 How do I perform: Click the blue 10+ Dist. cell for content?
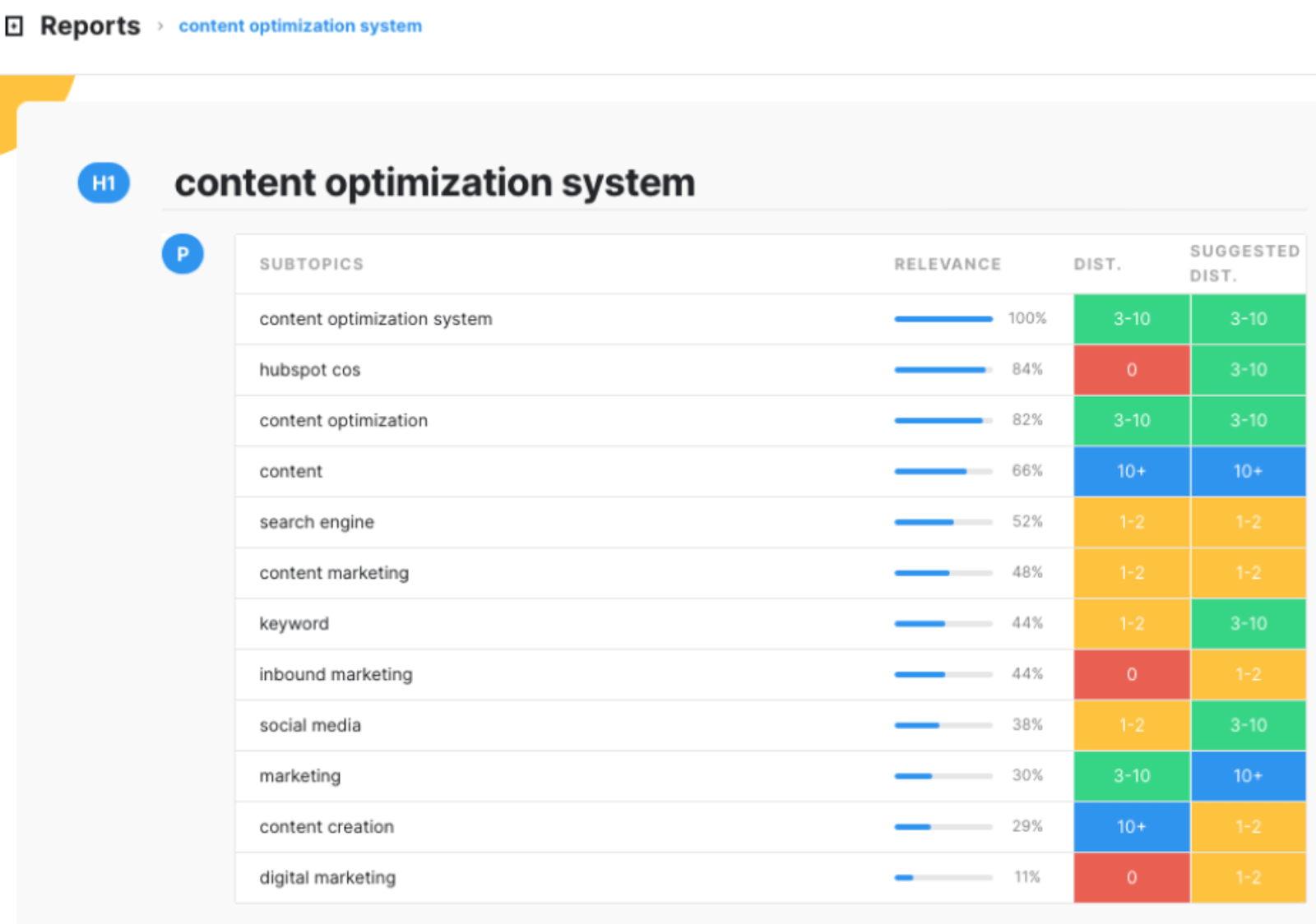[x=1132, y=471]
